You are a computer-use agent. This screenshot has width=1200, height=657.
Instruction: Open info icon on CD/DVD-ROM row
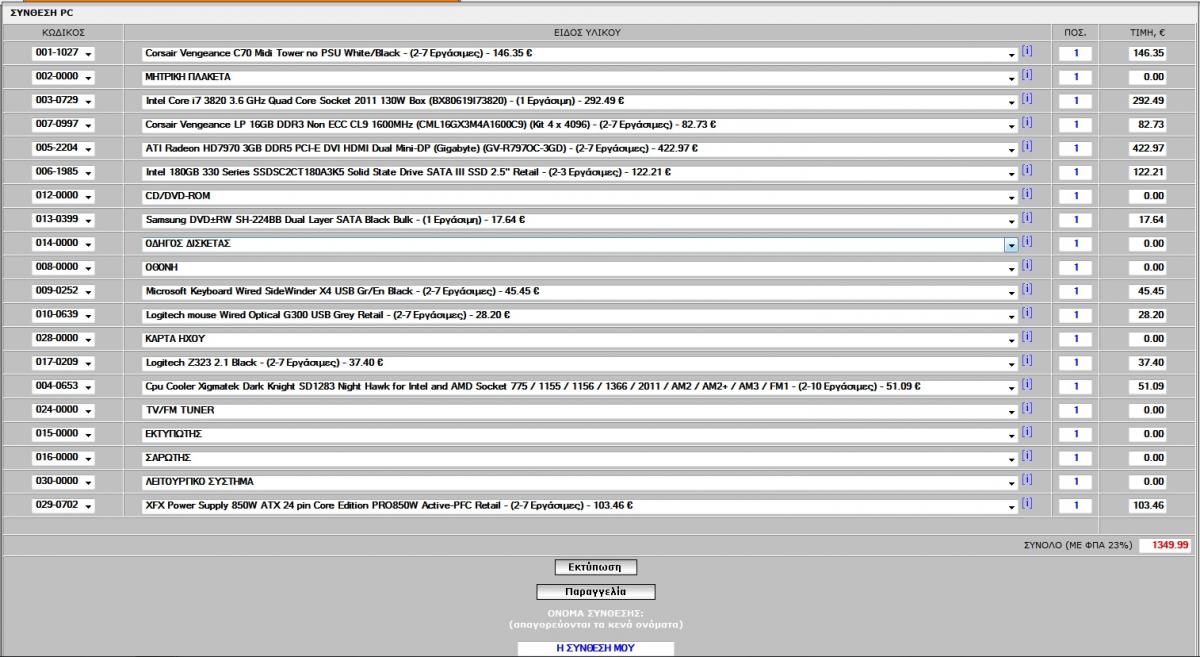1026,194
